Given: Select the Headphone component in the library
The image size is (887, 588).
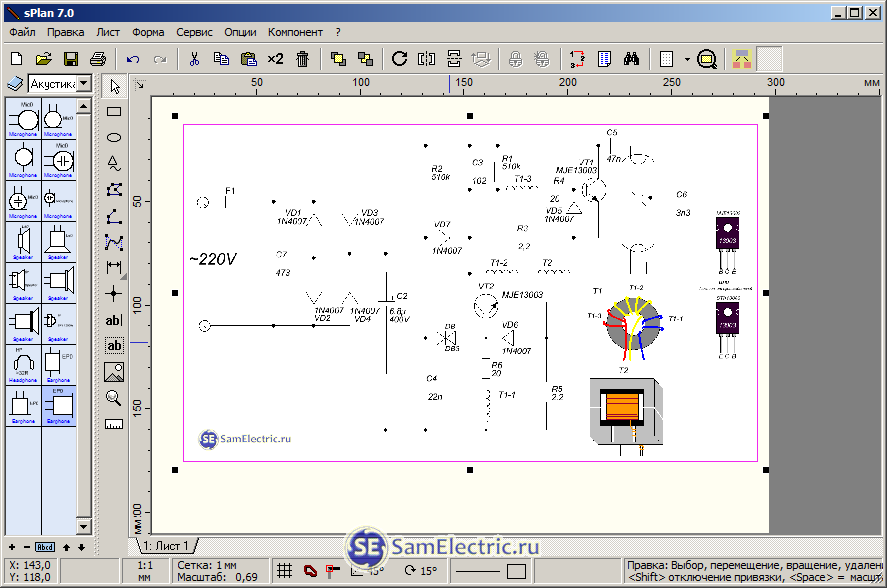Looking at the screenshot, I should point(23,364).
